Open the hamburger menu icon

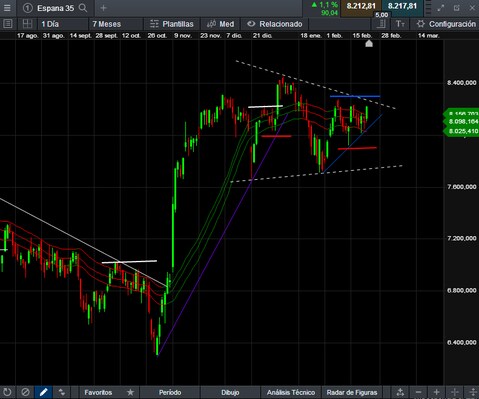[x=7, y=8]
